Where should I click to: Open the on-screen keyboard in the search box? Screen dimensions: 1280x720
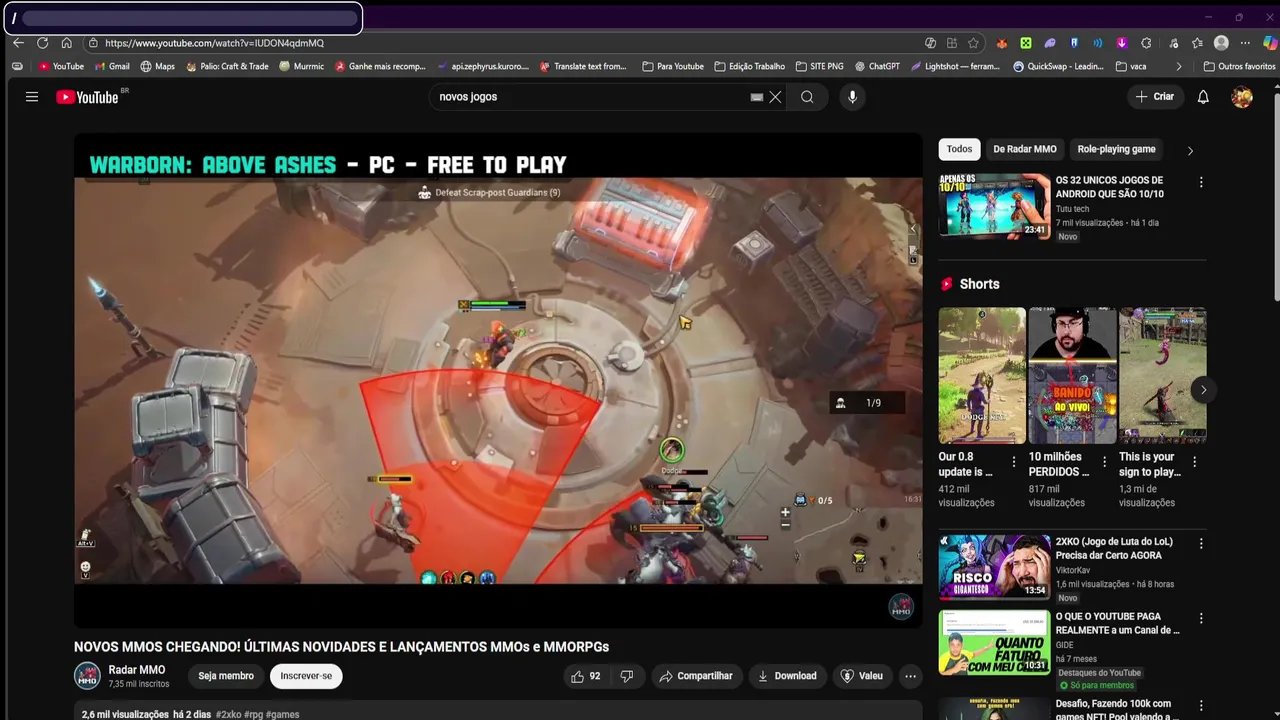(757, 97)
